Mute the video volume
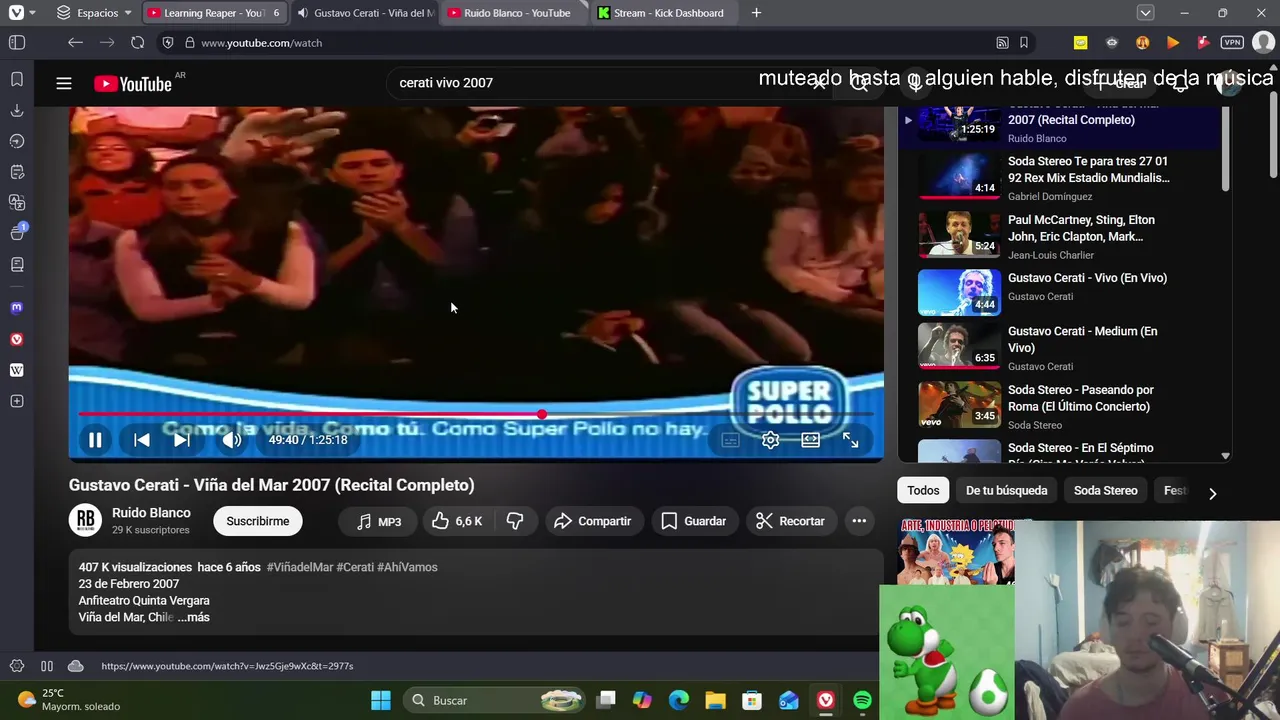The width and height of the screenshot is (1280, 720). point(231,440)
